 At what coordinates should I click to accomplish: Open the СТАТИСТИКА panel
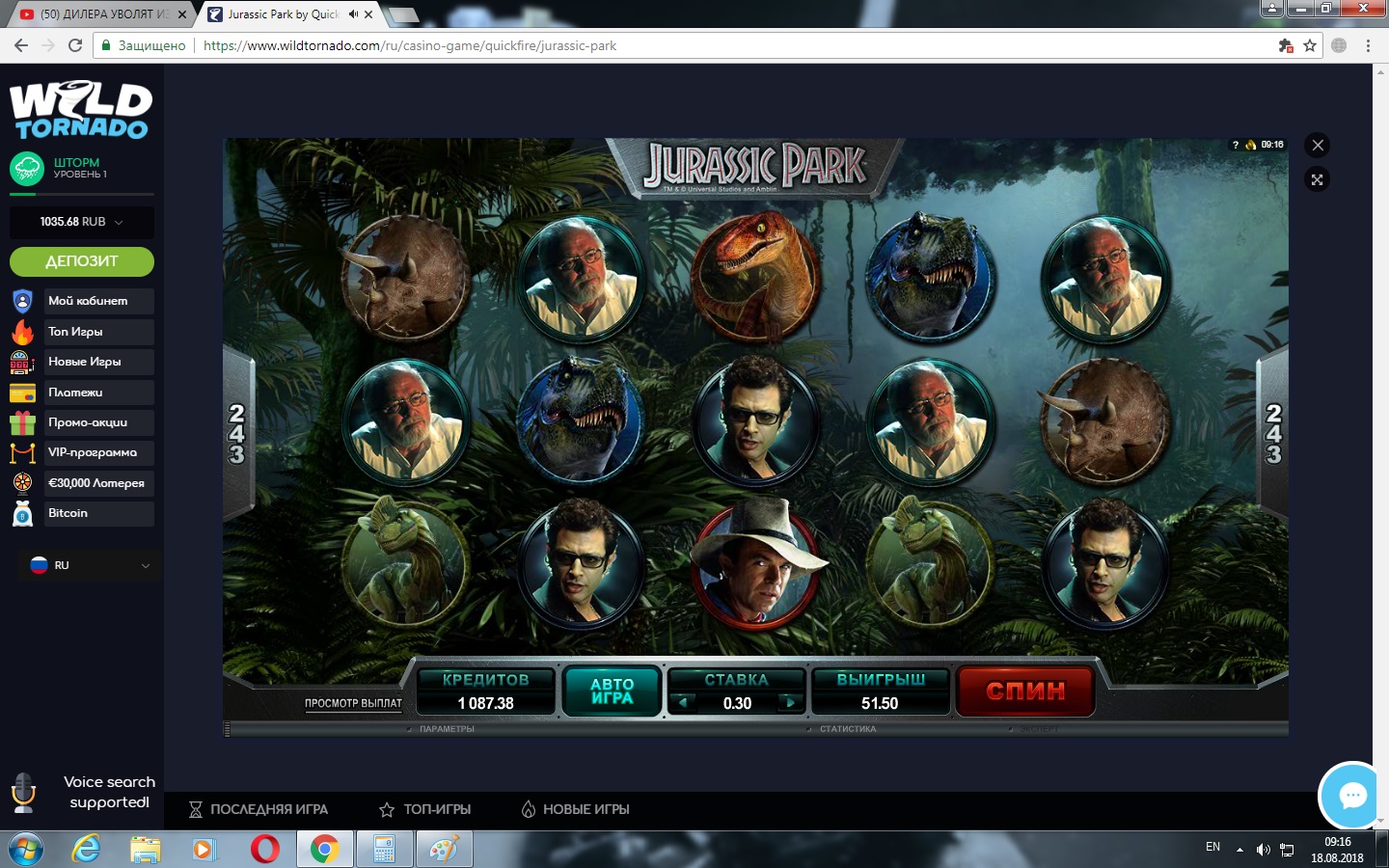848,729
